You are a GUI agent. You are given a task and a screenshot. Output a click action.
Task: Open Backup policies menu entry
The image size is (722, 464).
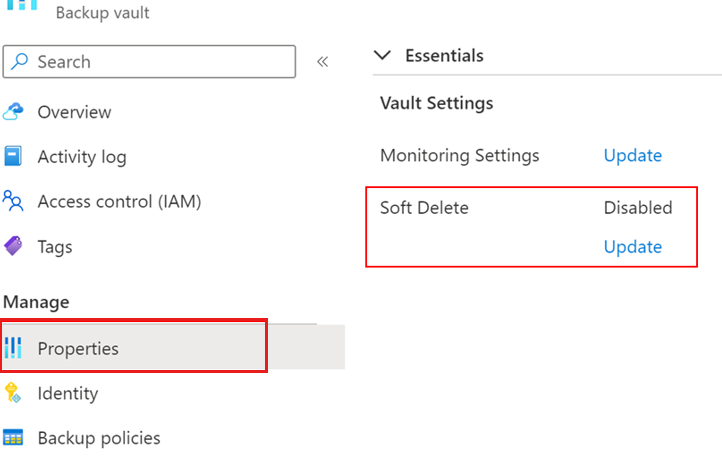(98, 438)
